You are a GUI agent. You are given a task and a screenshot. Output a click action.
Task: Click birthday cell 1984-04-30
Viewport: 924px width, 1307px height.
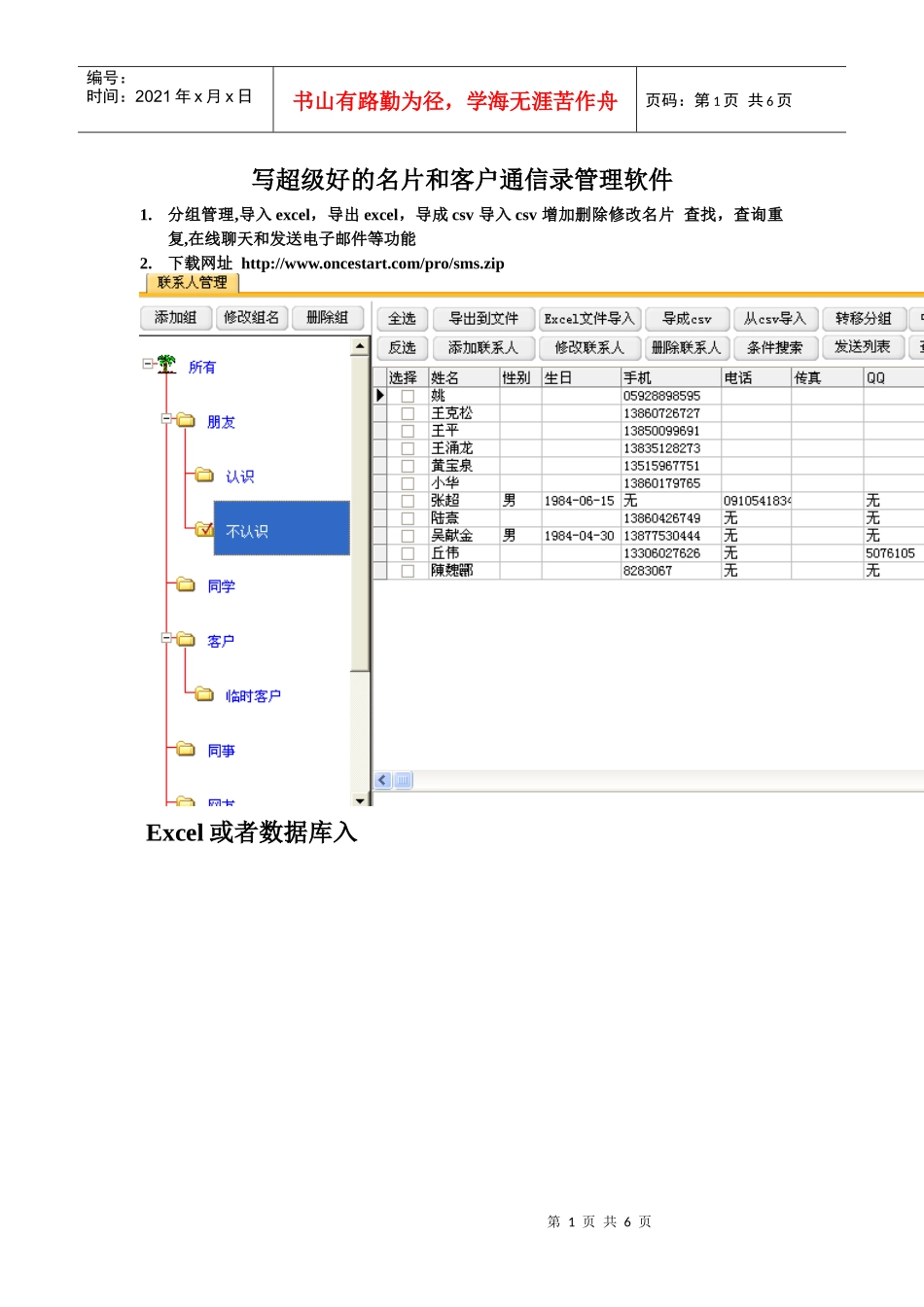point(580,536)
